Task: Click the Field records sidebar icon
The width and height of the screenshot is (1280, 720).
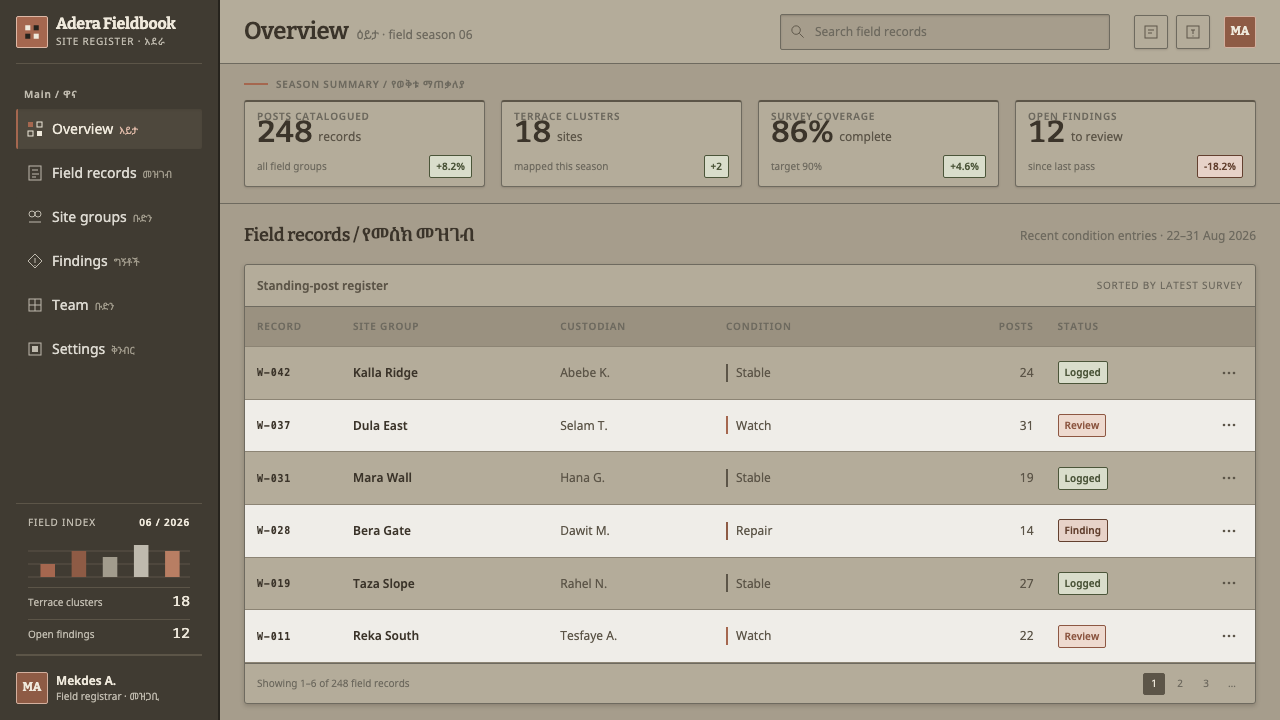Action: (35, 173)
